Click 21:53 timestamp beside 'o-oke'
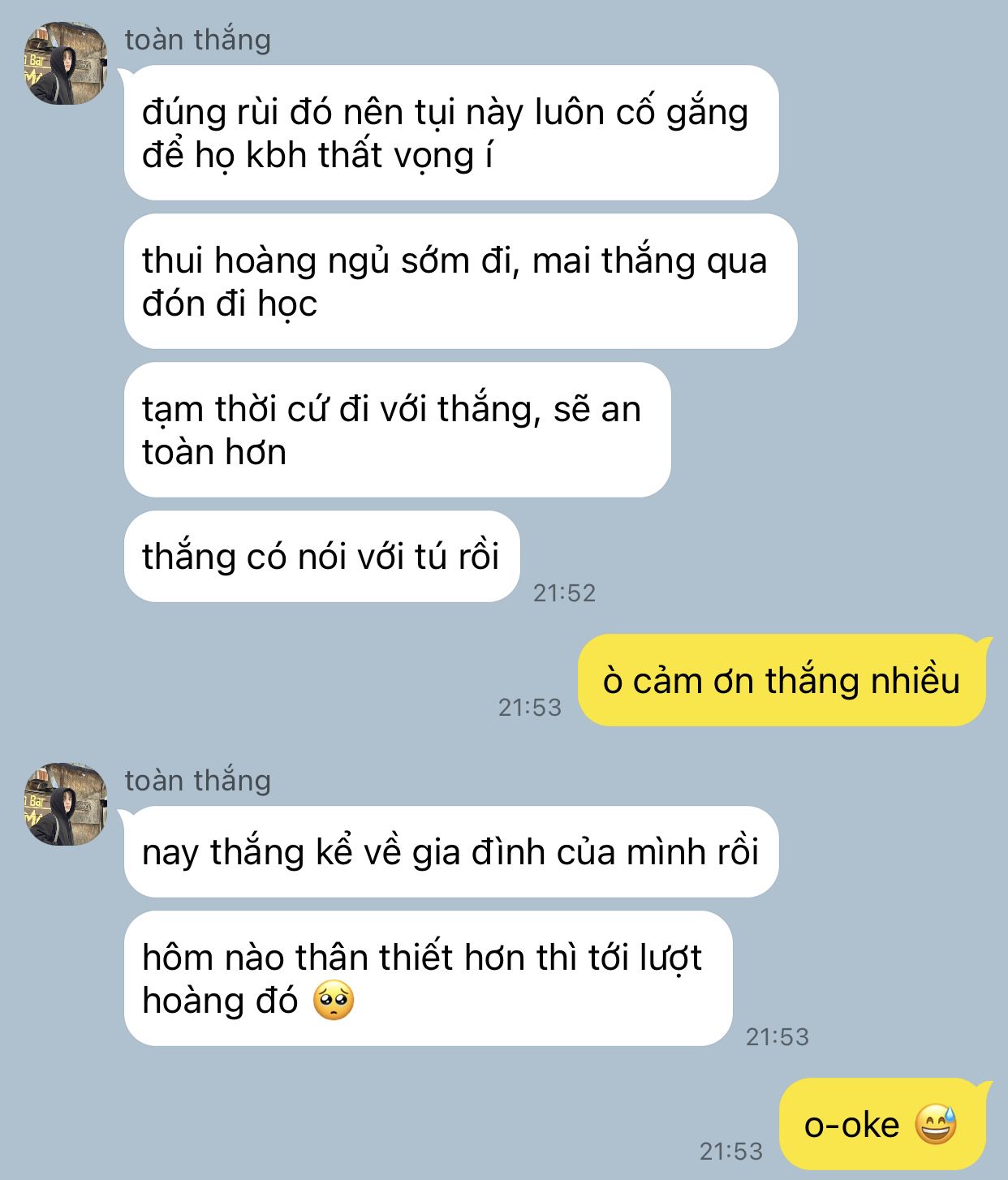The width and height of the screenshot is (1008, 1180). click(x=731, y=1151)
